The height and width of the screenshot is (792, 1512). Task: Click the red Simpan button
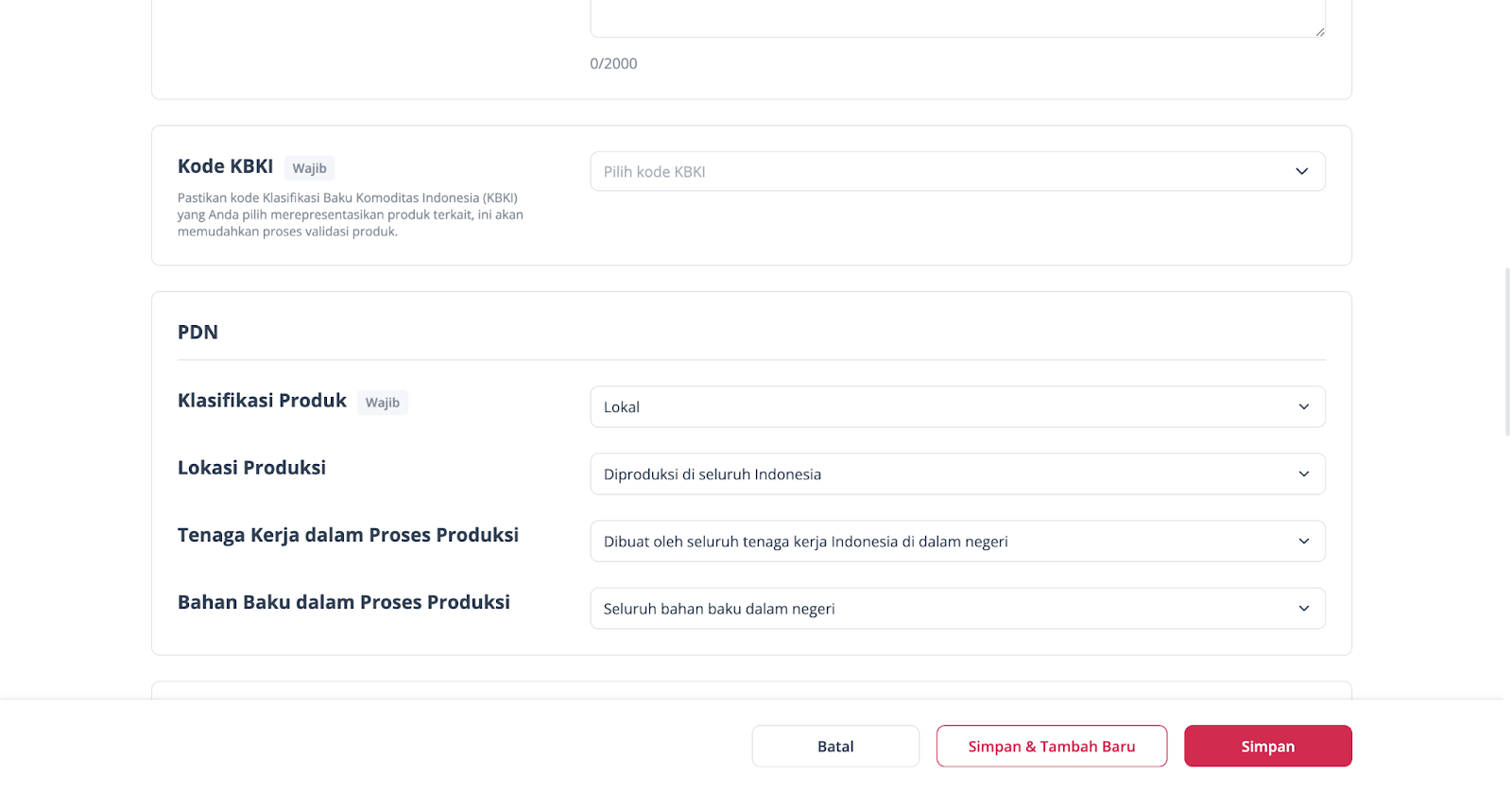tap(1267, 747)
